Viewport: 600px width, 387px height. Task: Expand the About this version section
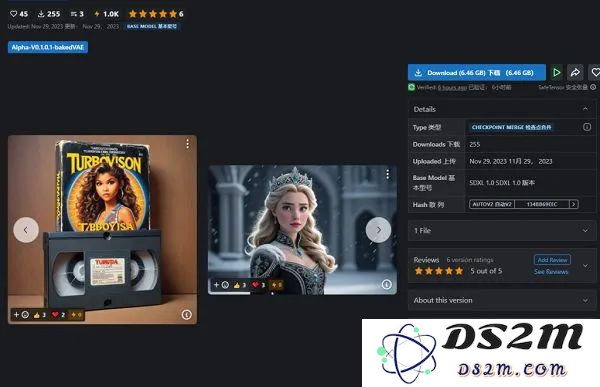[502, 300]
